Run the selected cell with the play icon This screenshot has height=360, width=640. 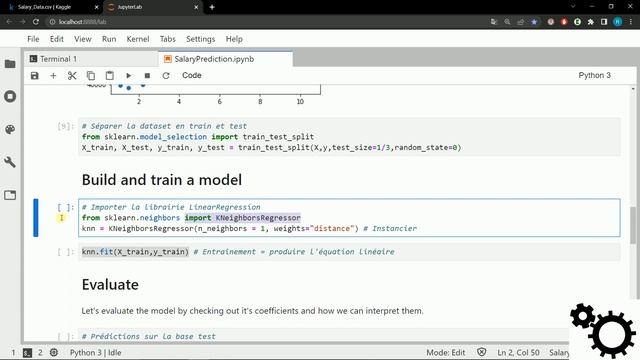(129, 76)
